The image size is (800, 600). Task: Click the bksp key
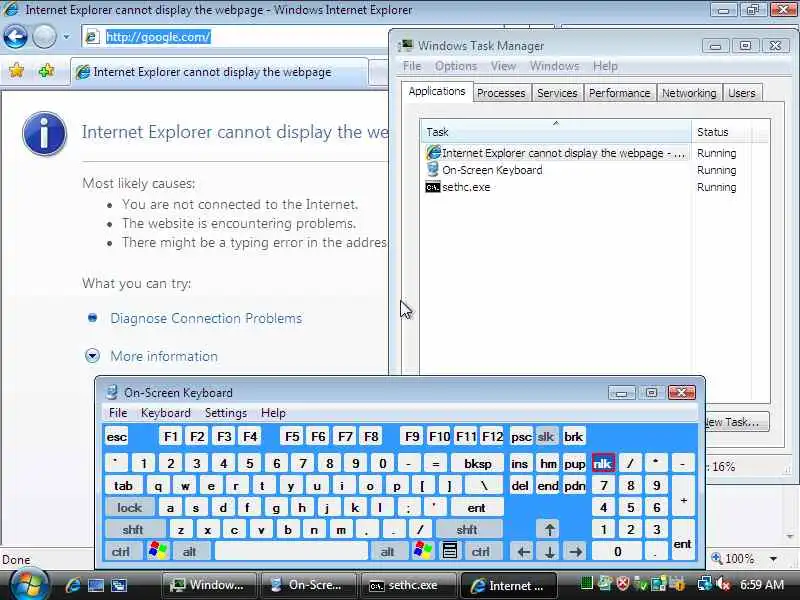pos(478,463)
